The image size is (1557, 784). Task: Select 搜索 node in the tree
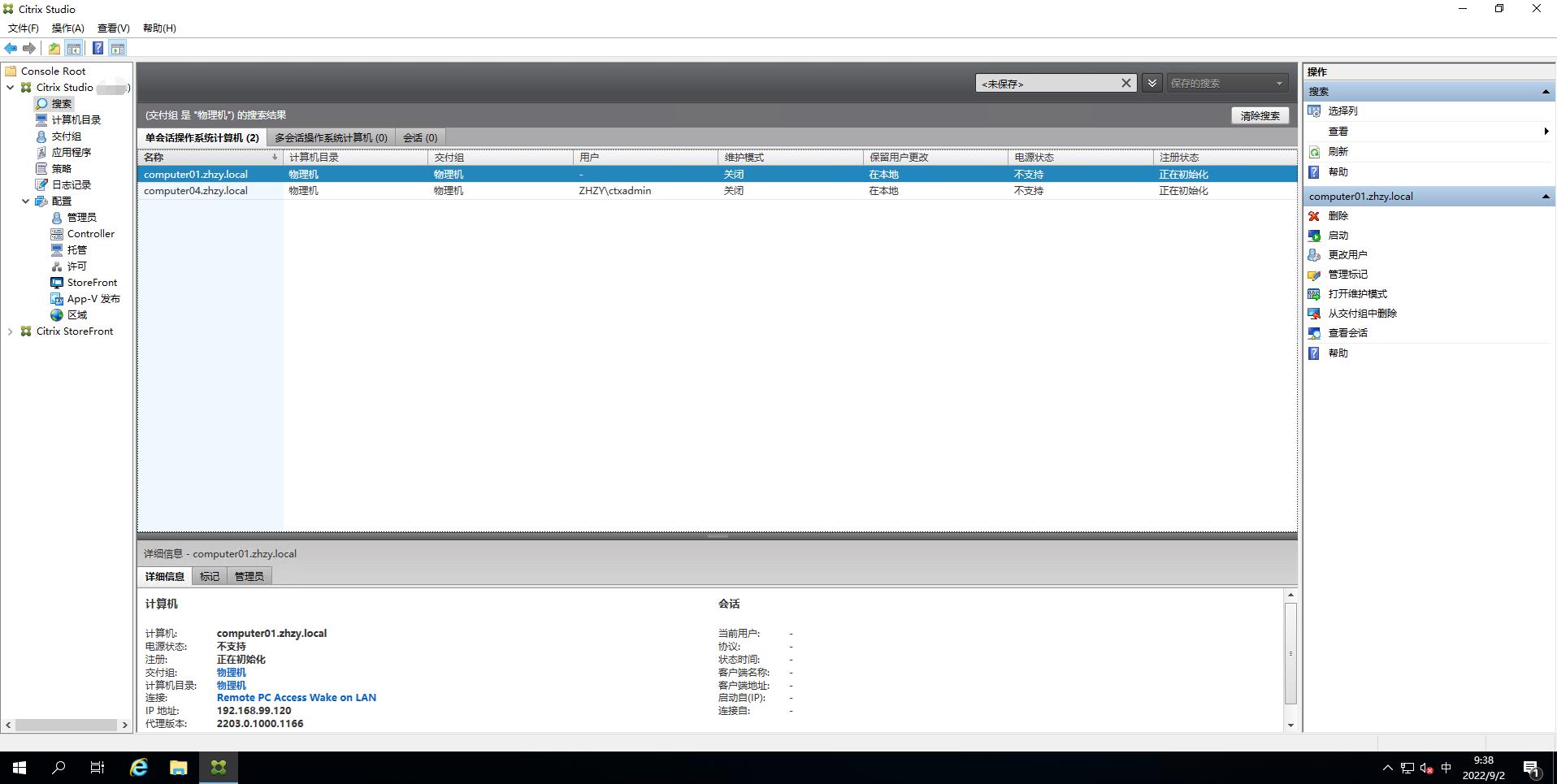62,103
